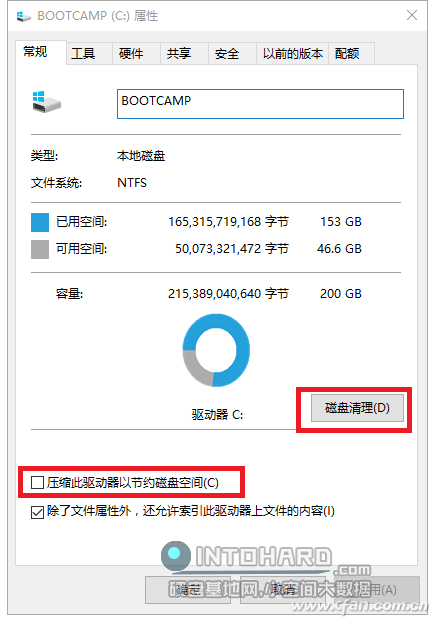Image resolution: width=435 pixels, height=622 pixels.
Task: Click the 文件系统 label
Action: click(56, 183)
